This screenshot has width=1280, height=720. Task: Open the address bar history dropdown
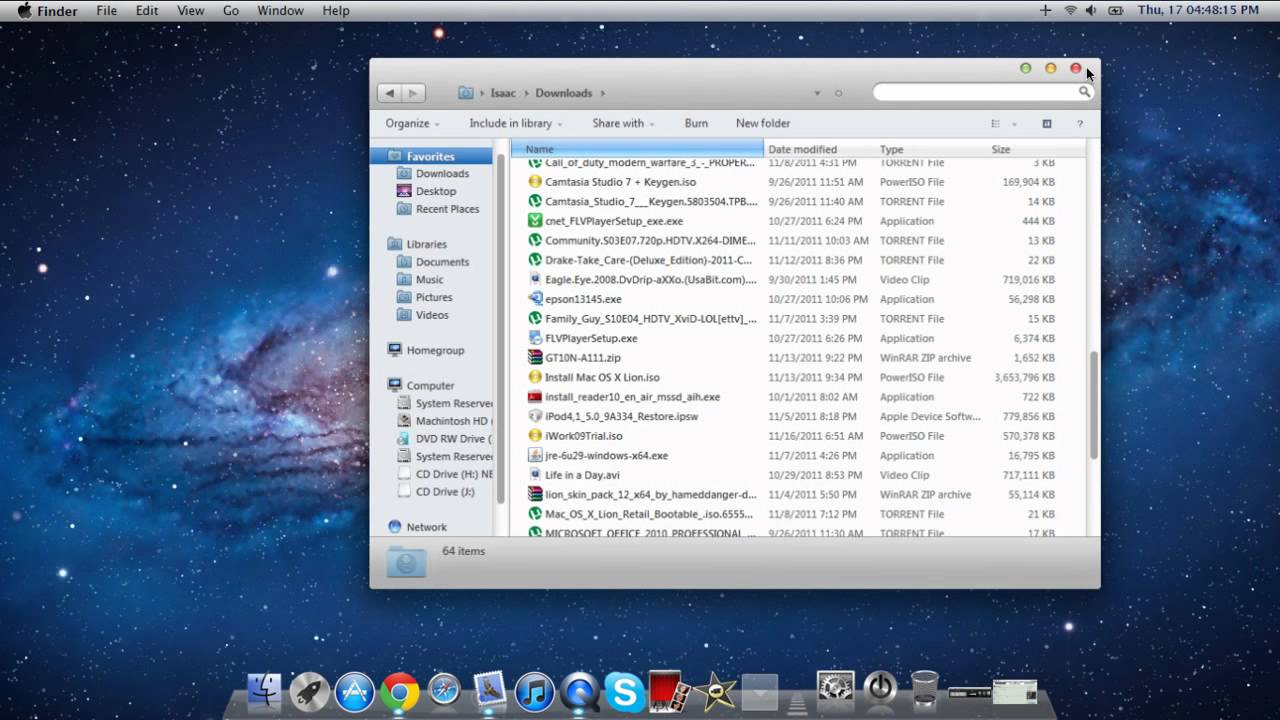pyautogui.click(x=817, y=93)
